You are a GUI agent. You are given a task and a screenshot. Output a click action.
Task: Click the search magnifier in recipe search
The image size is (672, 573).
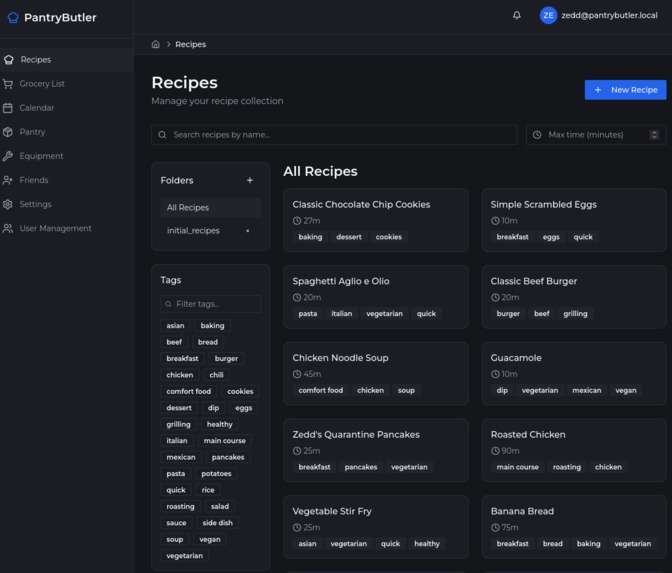162,135
